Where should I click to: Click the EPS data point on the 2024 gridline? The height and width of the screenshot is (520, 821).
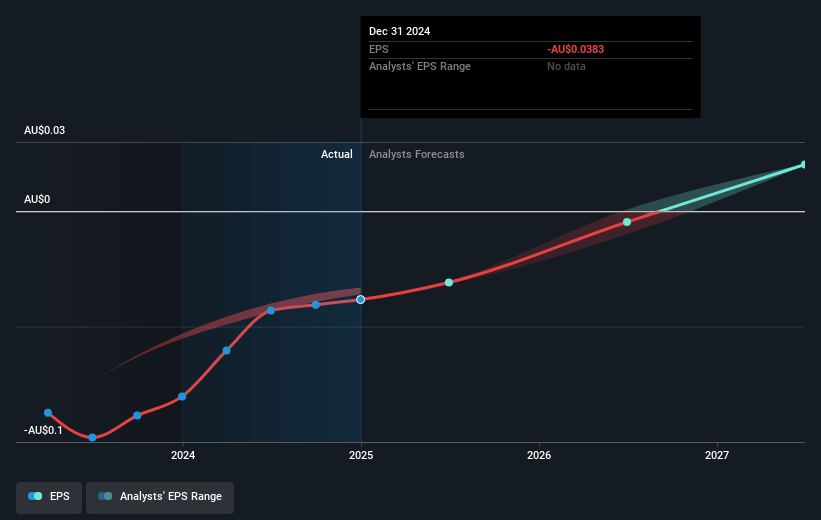182,396
